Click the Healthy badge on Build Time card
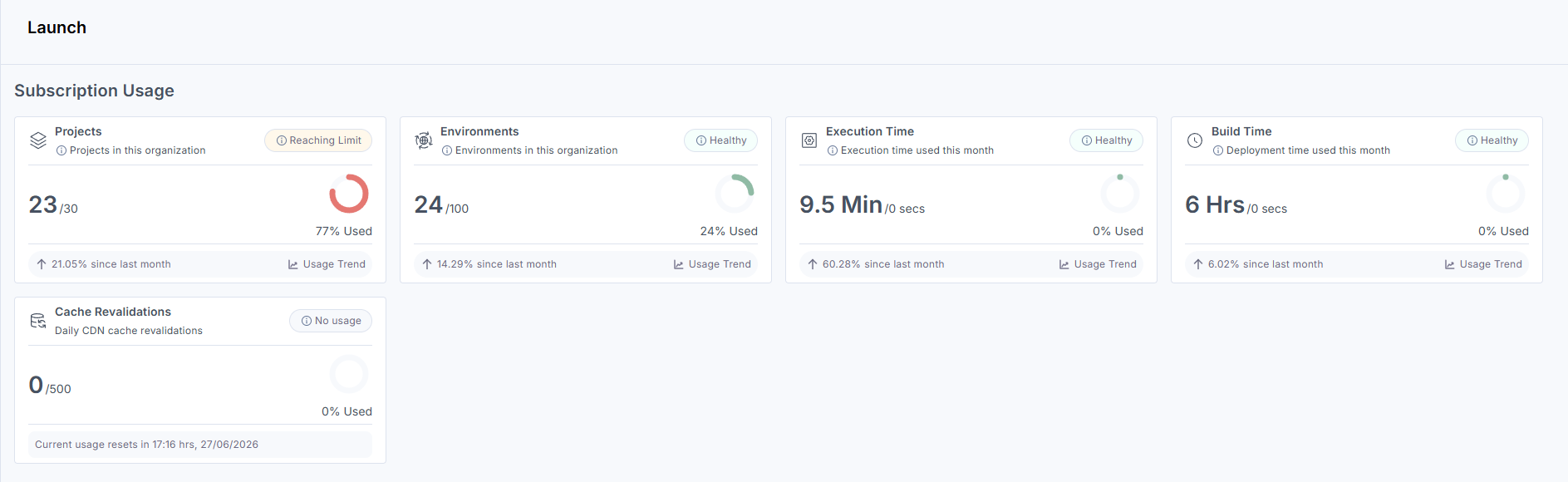The width and height of the screenshot is (1568, 482). [x=1492, y=140]
